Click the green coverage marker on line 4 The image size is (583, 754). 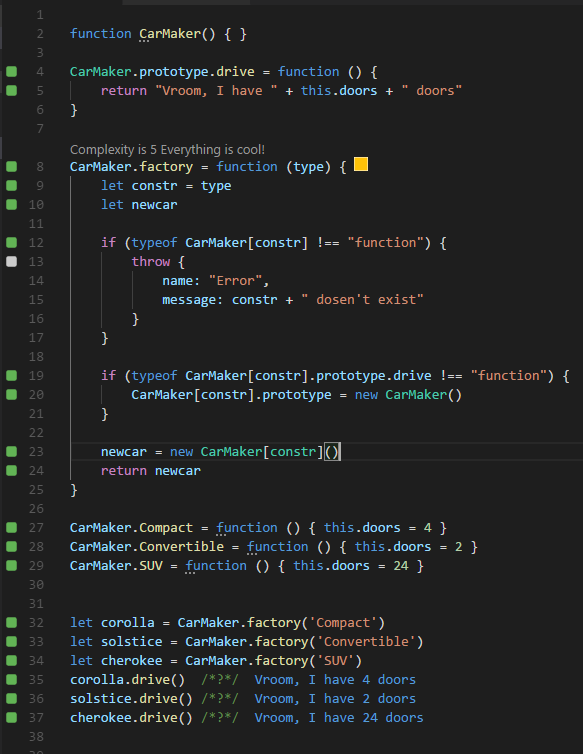tap(12, 72)
